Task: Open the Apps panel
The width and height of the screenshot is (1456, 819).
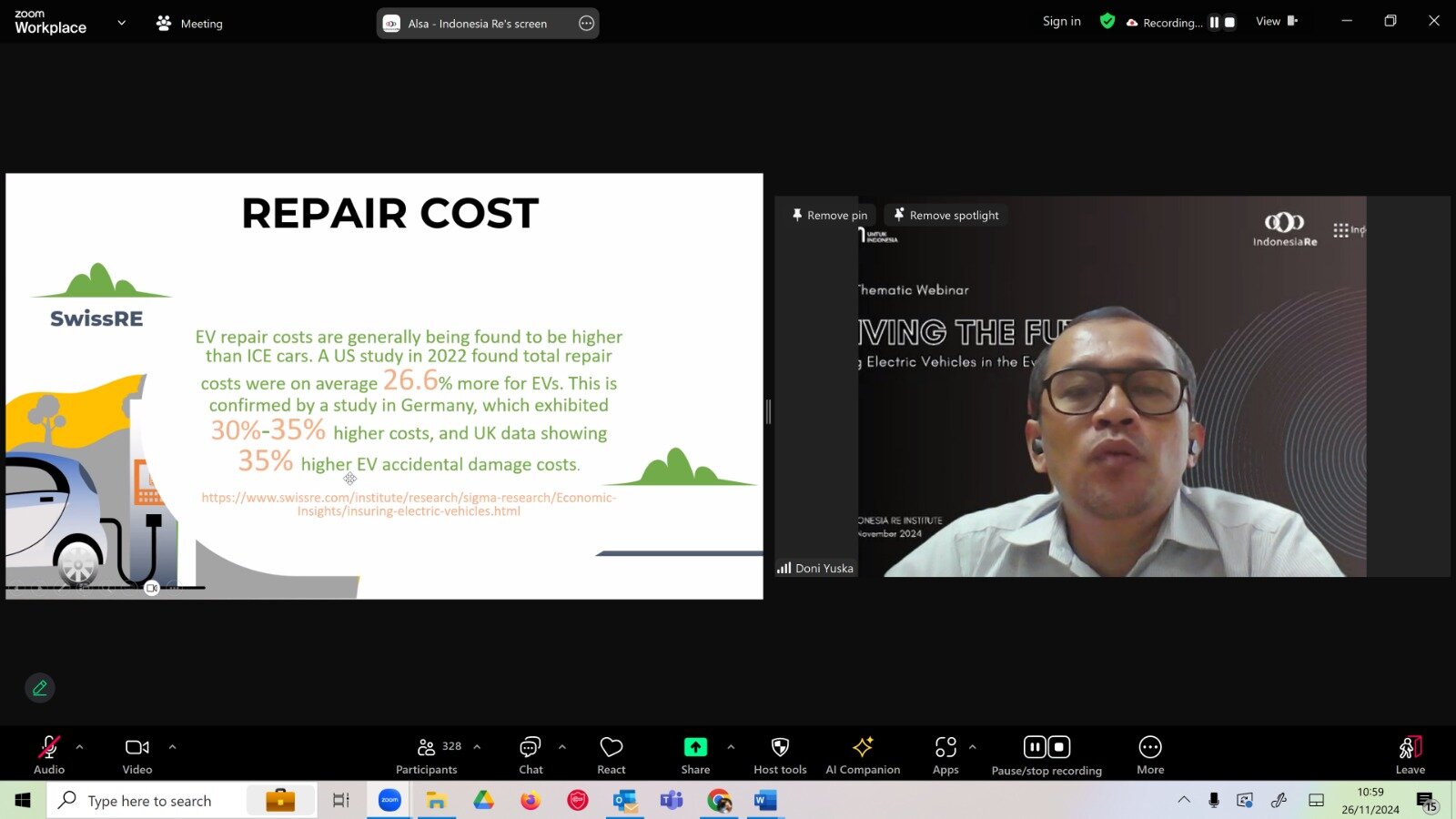Action: (945, 754)
